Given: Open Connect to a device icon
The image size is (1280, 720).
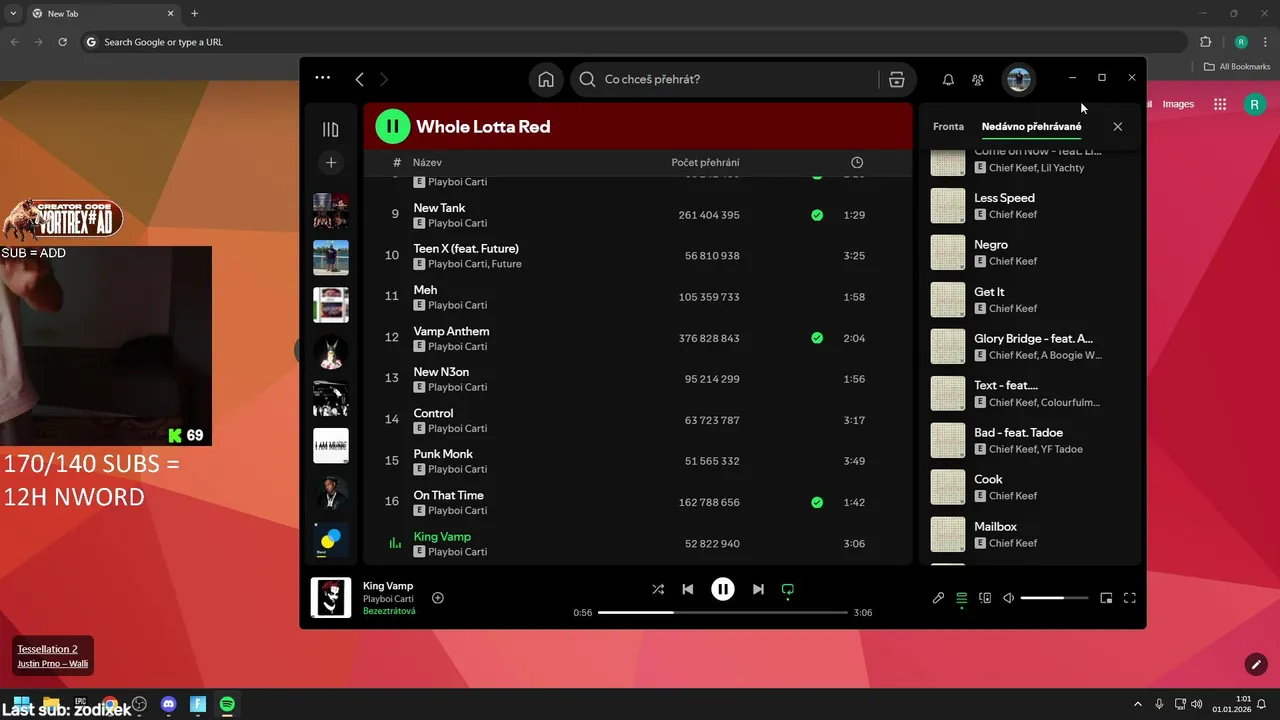Looking at the screenshot, I should (985, 598).
